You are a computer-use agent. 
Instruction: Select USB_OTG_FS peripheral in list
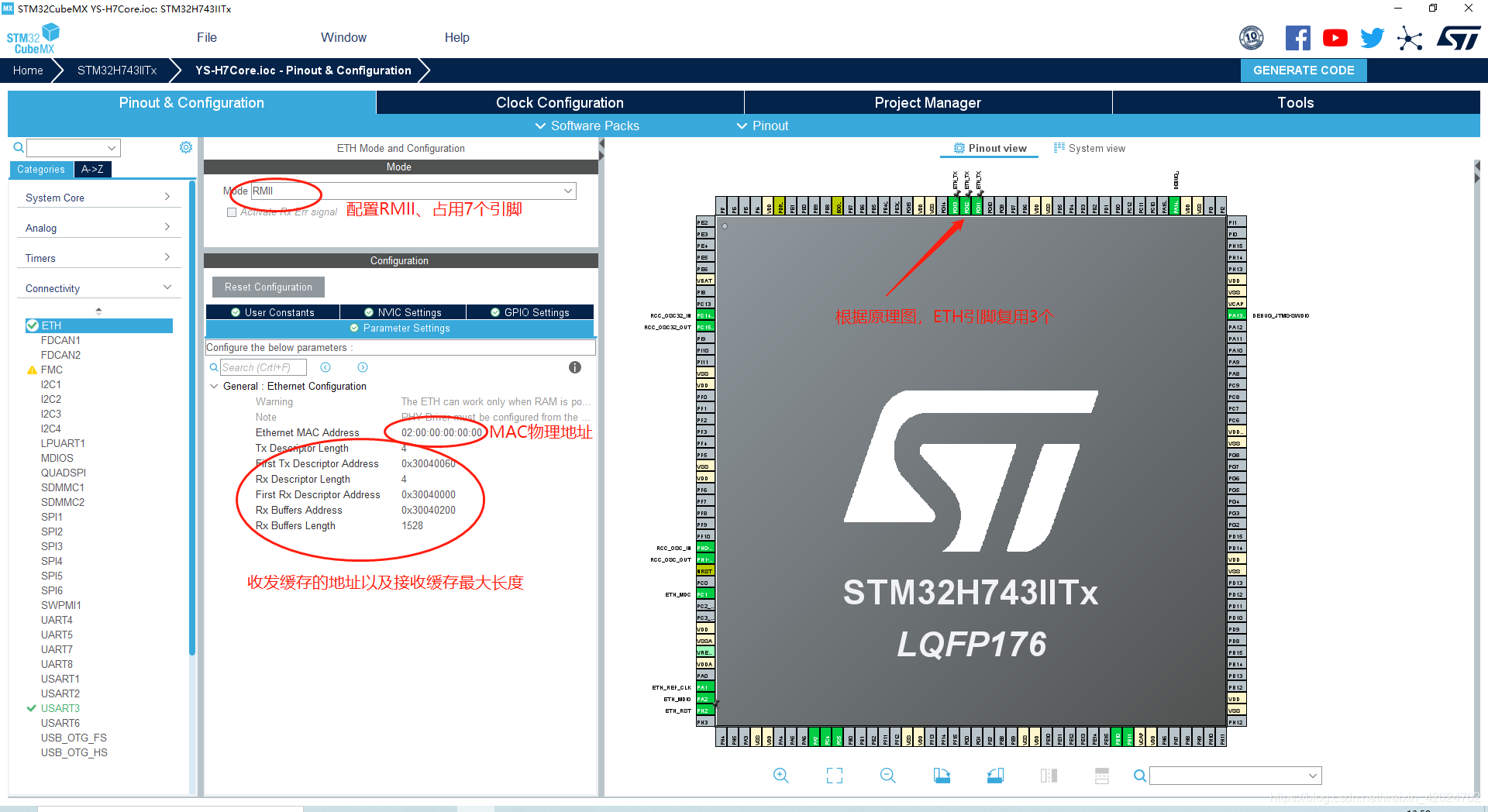(x=74, y=738)
